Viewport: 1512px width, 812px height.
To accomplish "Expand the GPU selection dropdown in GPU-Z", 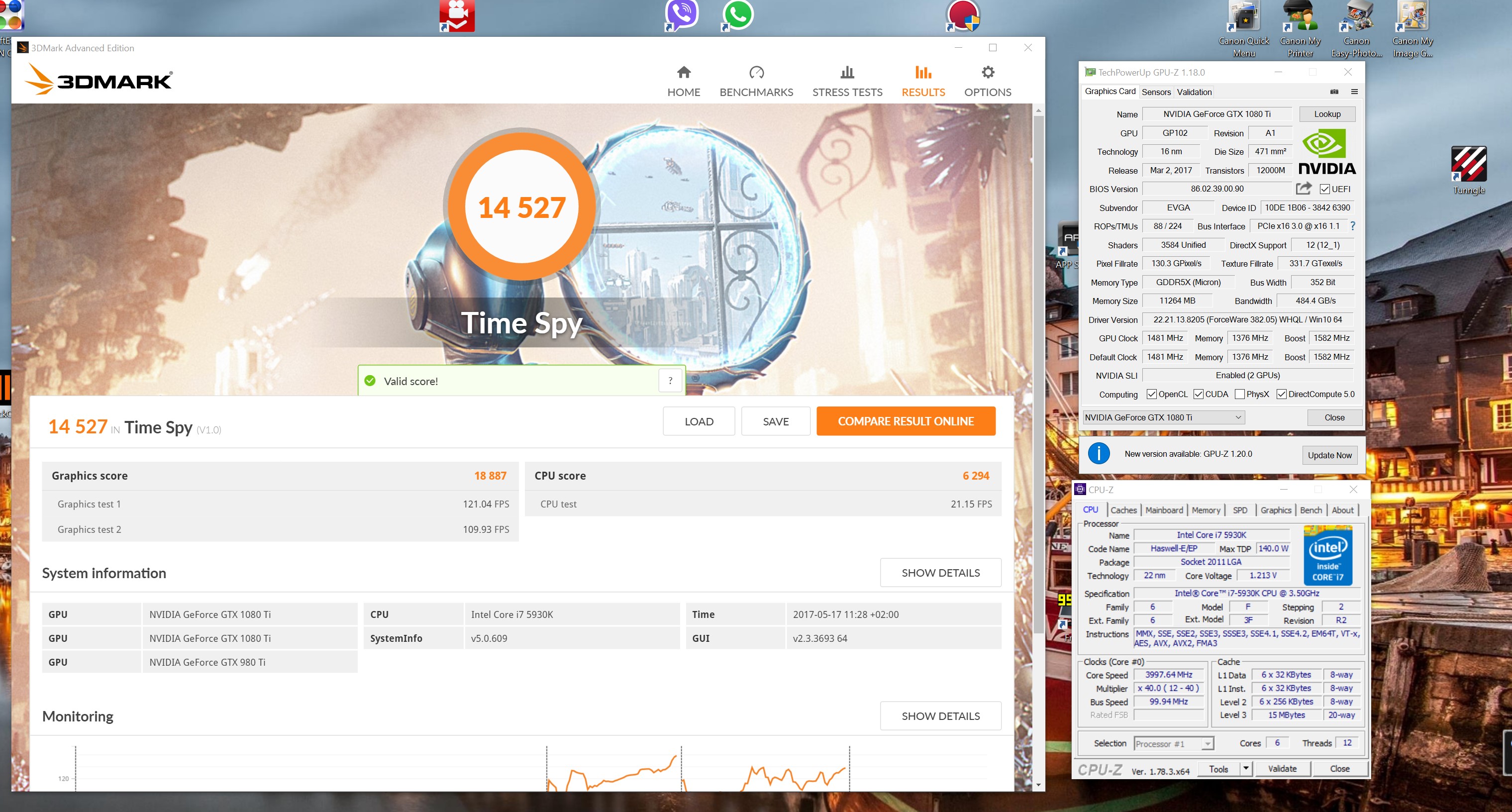I will click(1238, 417).
